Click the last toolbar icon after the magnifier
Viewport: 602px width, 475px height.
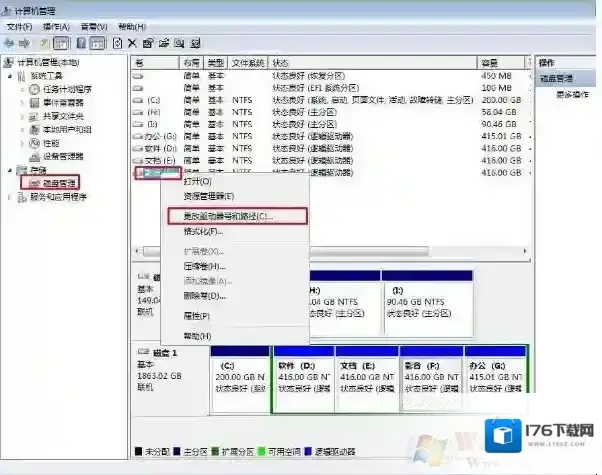pyautogui.click(x=196, y=43)
